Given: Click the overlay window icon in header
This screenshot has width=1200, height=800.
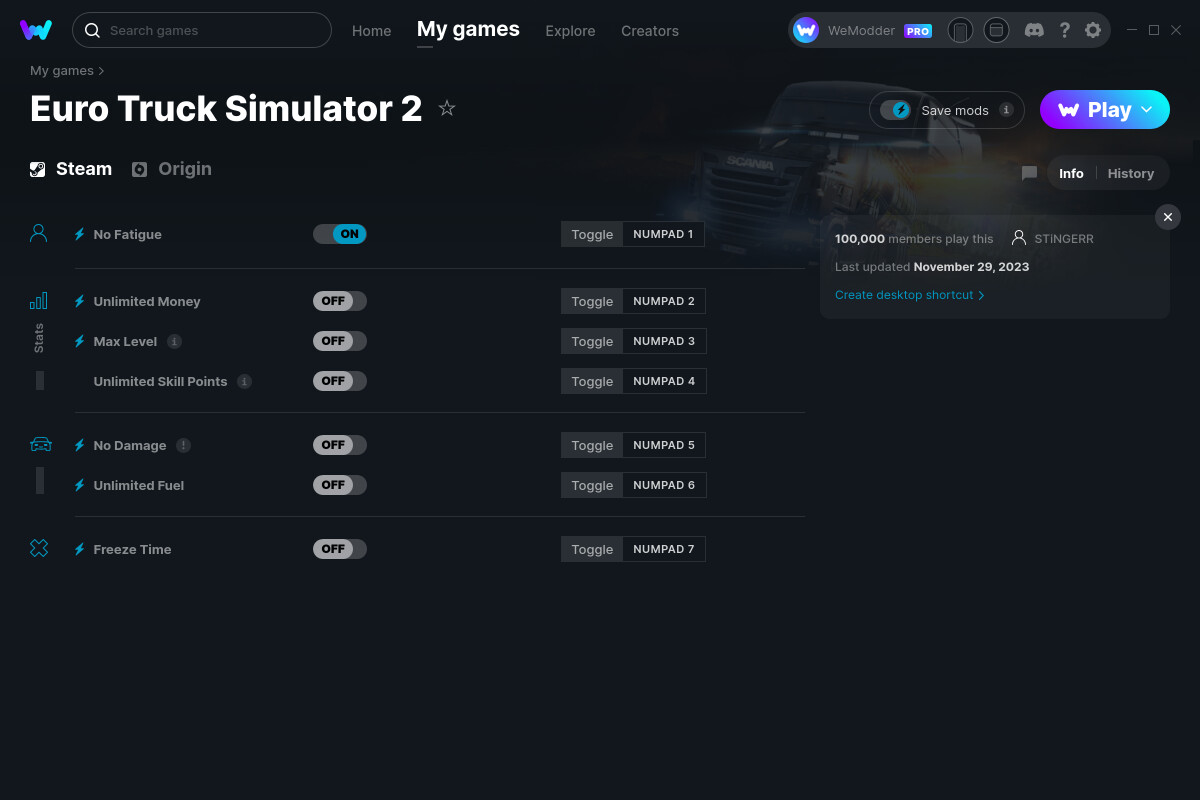Looking at the screenshot, I should 996,30.
